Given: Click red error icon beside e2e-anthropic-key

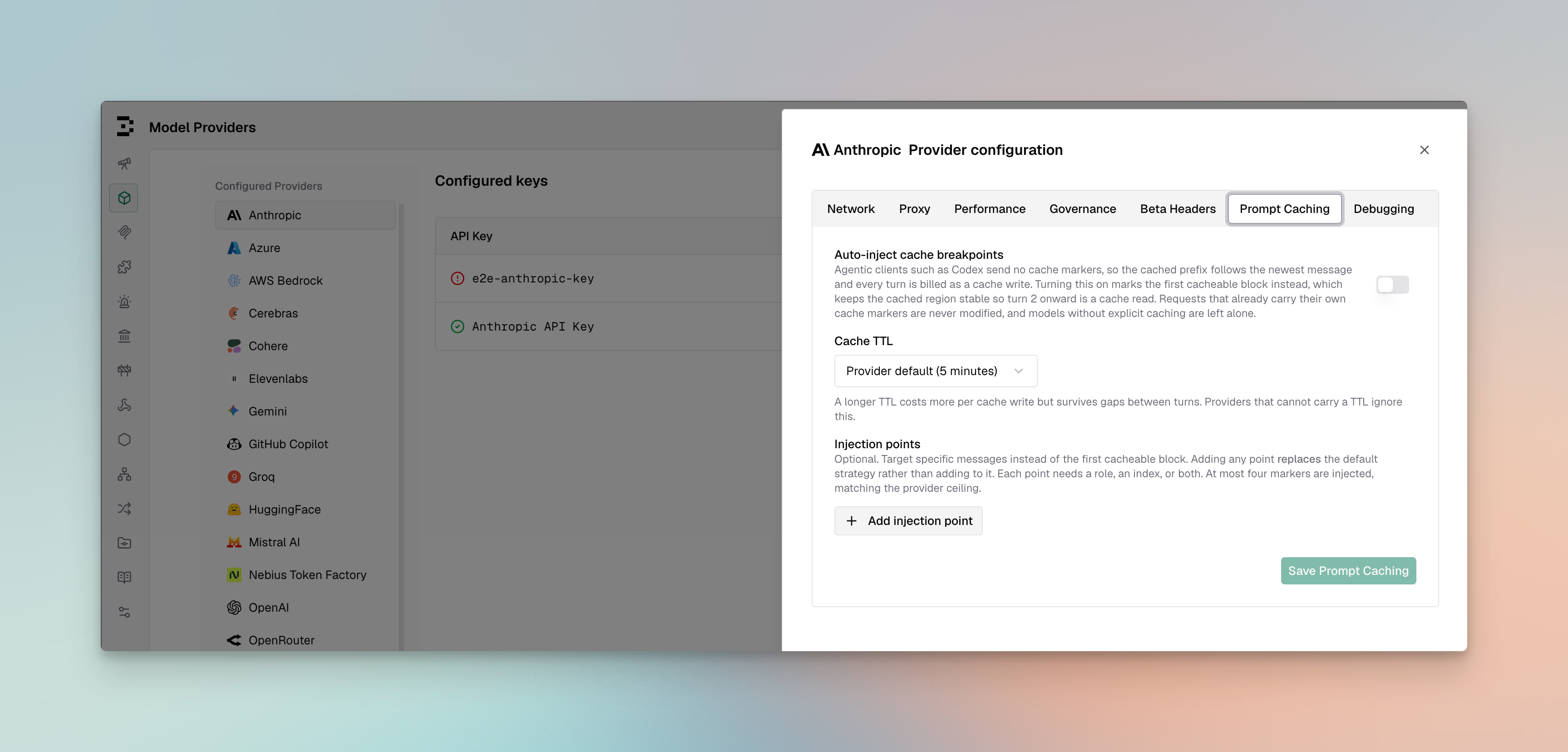Looking at the screenshot, I should pyautogui.click(x=457, y=278).
